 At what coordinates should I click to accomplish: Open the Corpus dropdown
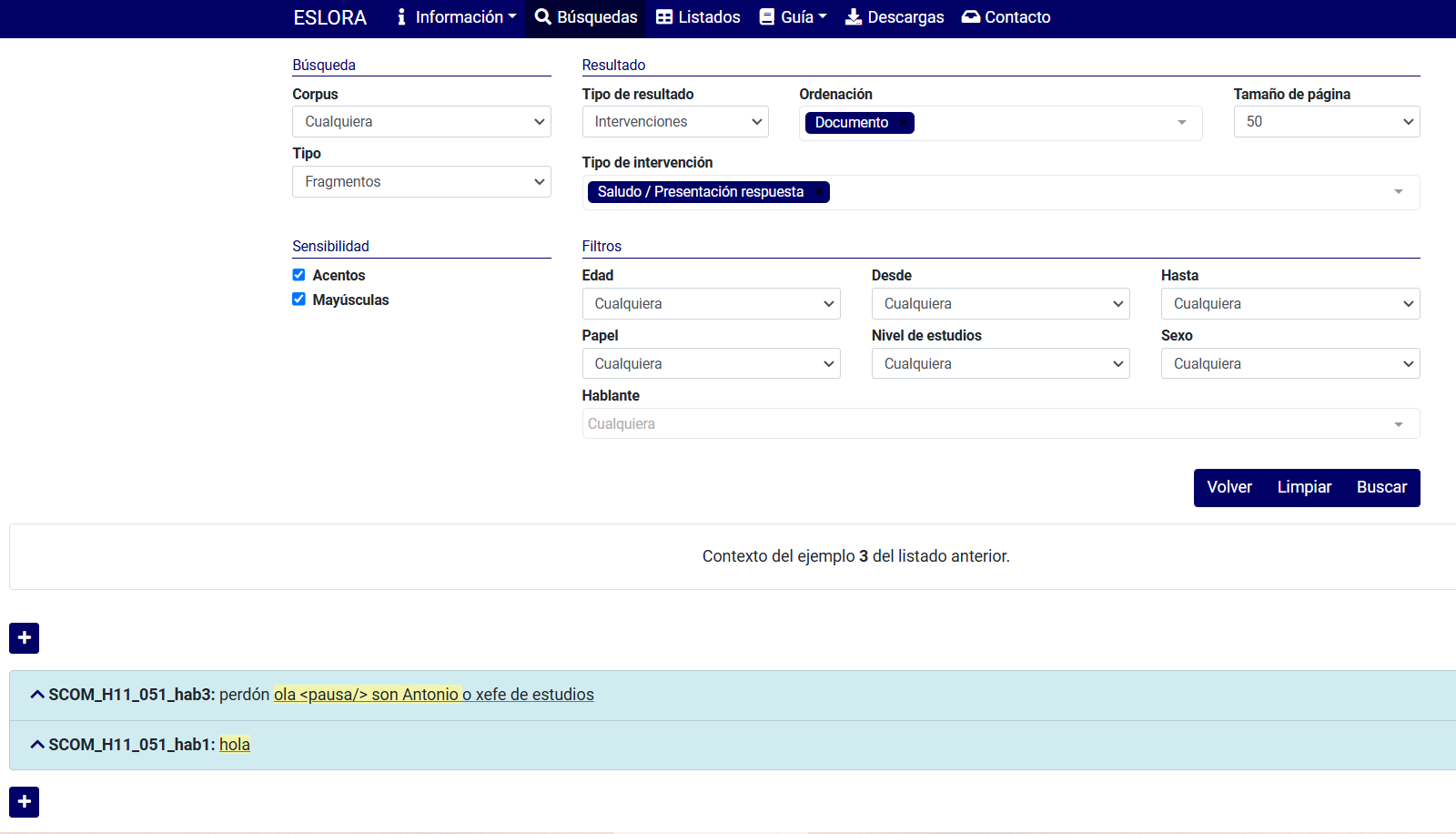pos(421,122)
